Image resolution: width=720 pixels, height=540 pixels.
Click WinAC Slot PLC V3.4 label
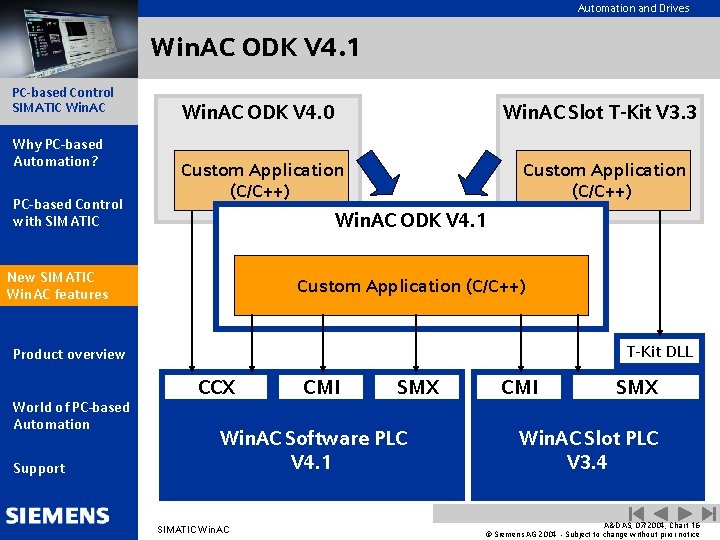click(x=588, y=450)
